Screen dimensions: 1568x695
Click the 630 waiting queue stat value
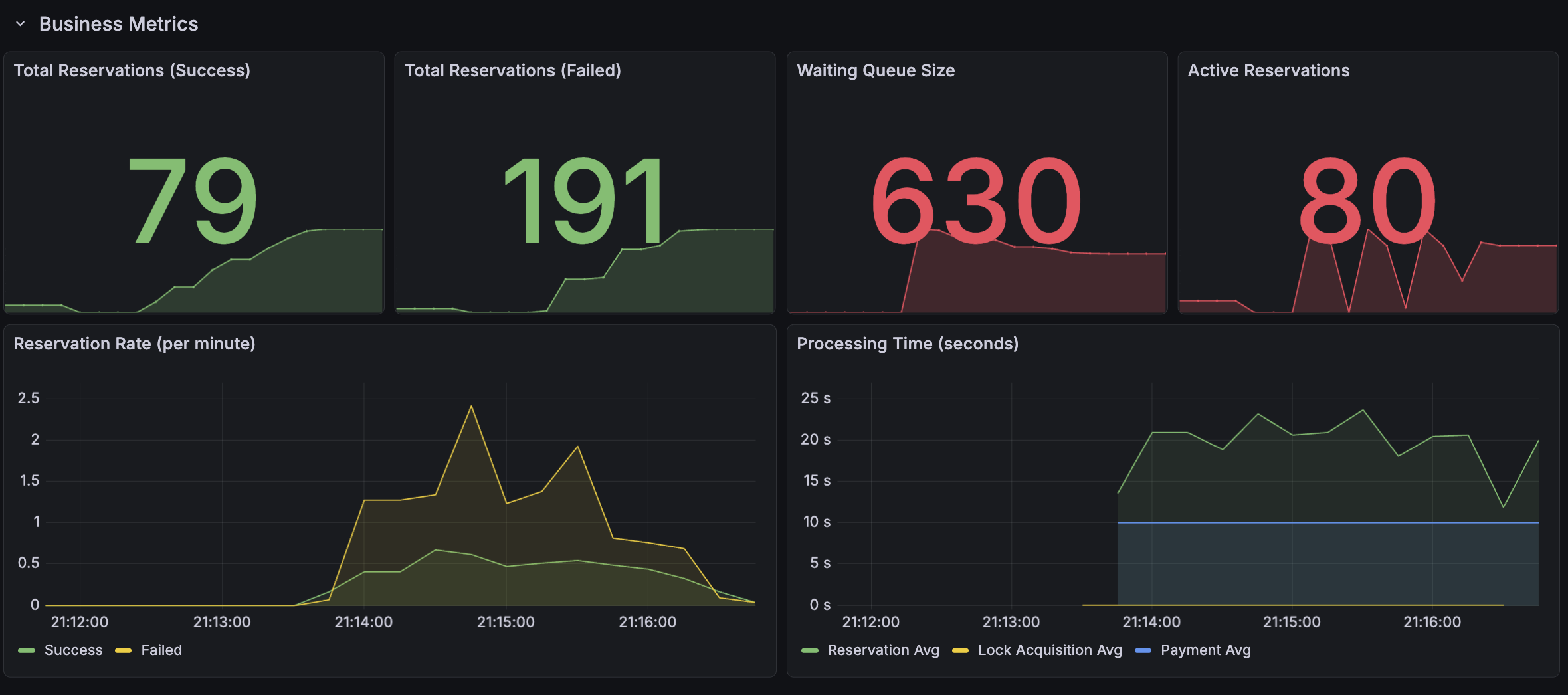[x=975, y=201]
